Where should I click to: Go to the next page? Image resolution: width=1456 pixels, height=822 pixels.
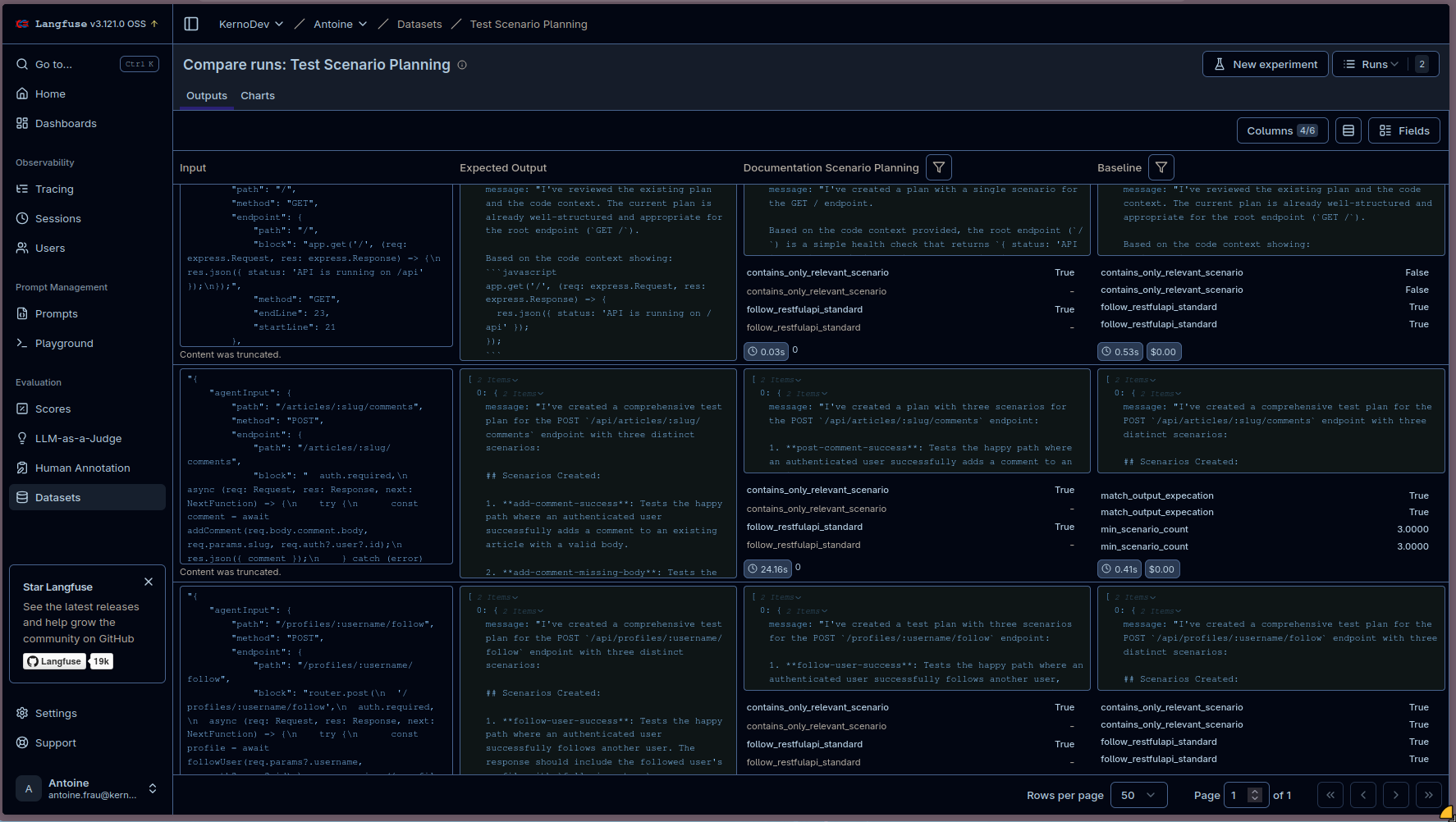(x=1396, y=795)
